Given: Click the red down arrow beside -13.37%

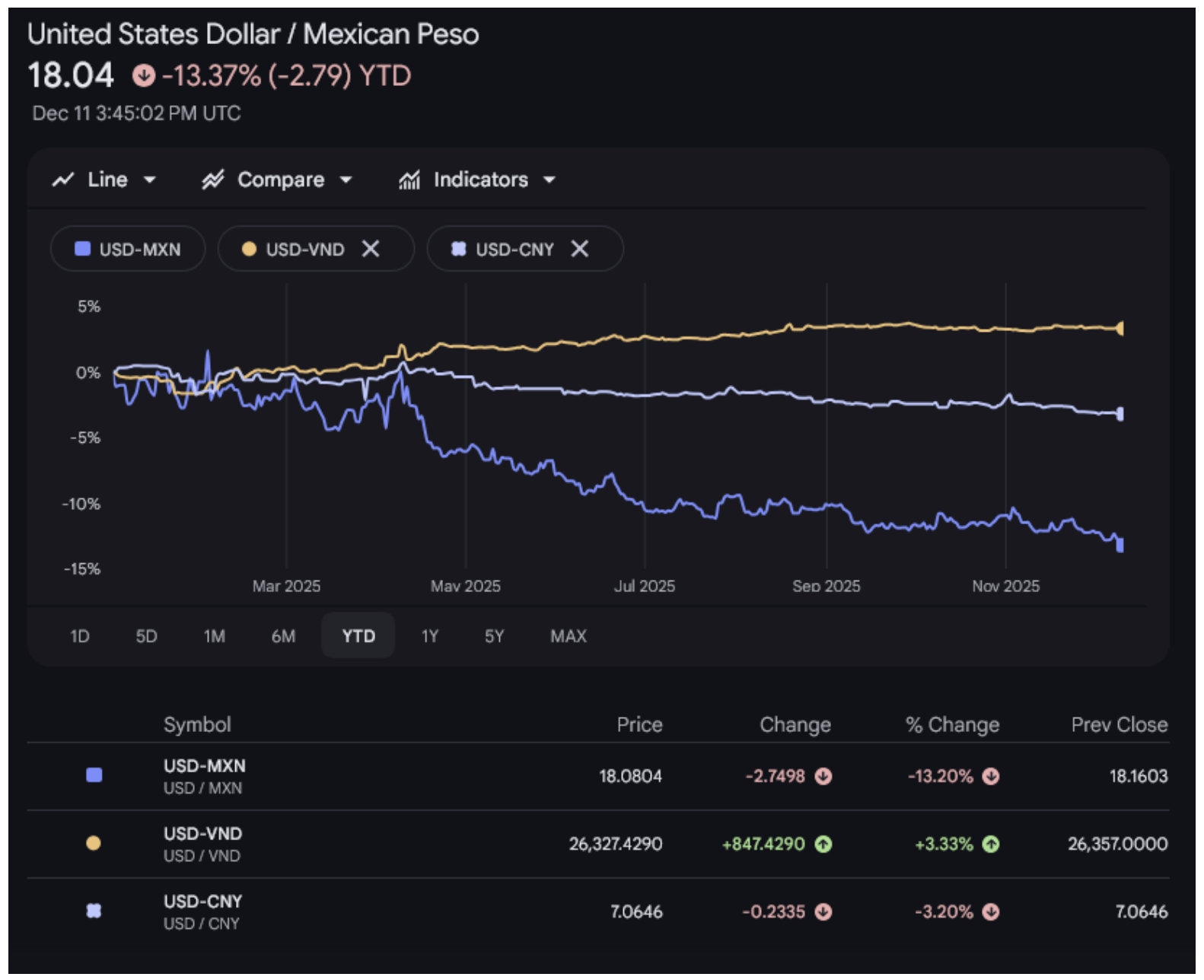Looking at the screenshot, I should [x=144, y=76].
